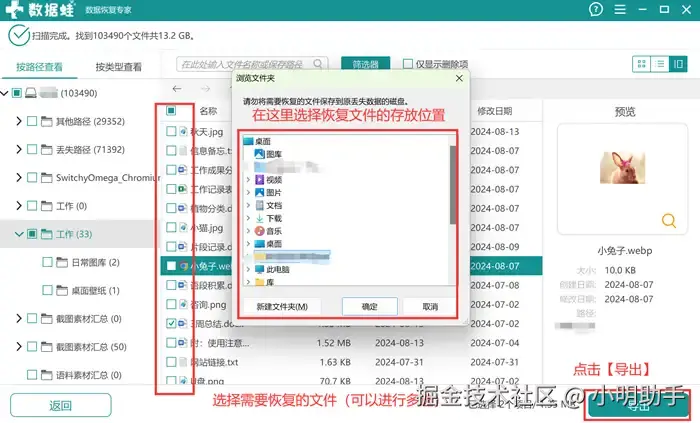Open the 筛选器 filter button
The width and height of the screenshot is (700, 423).
(x=366, y=64)
